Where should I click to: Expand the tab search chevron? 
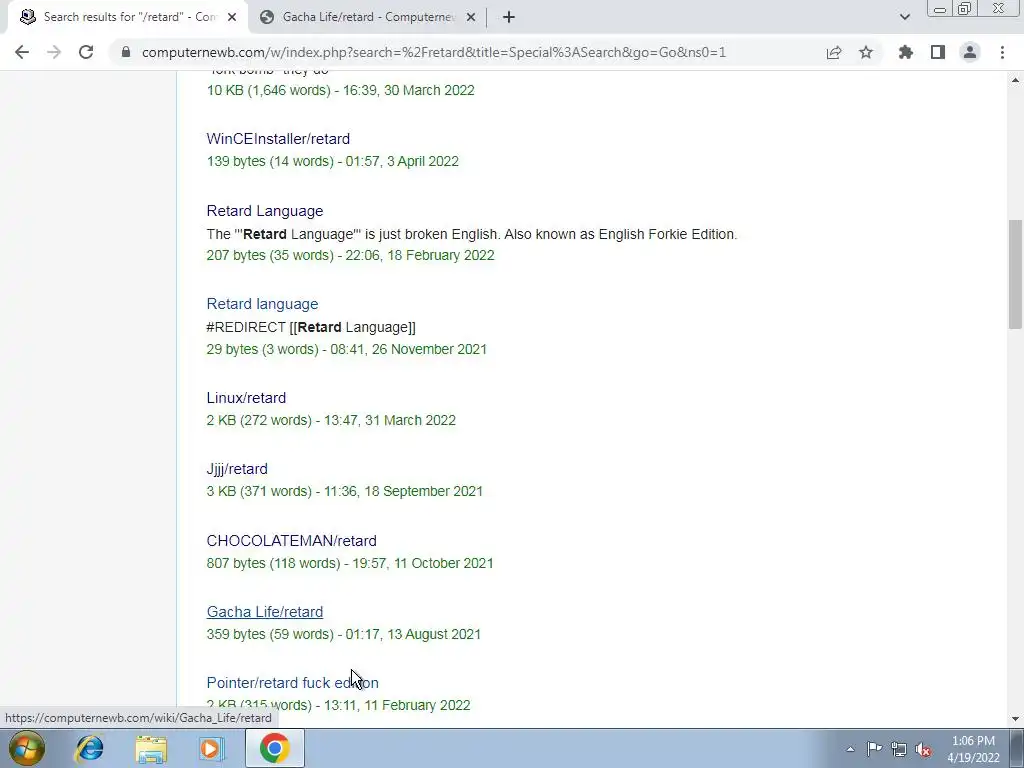click(x=904, y=17)
